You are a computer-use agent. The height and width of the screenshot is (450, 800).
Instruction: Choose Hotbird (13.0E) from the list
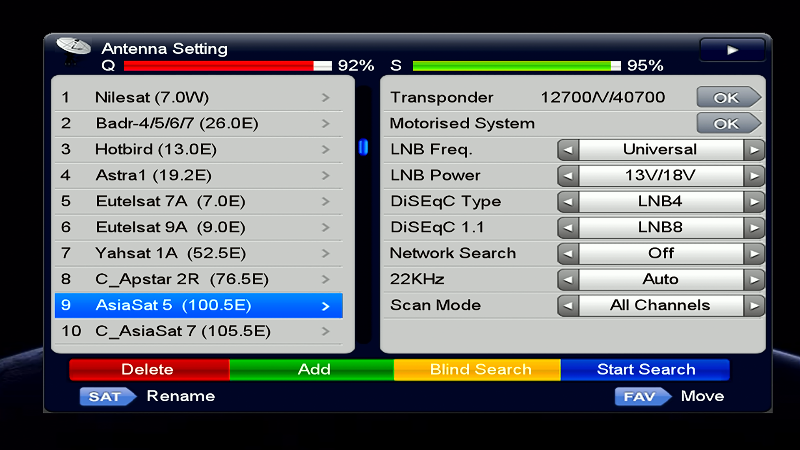pyautogui.click(x=198, y=149)
